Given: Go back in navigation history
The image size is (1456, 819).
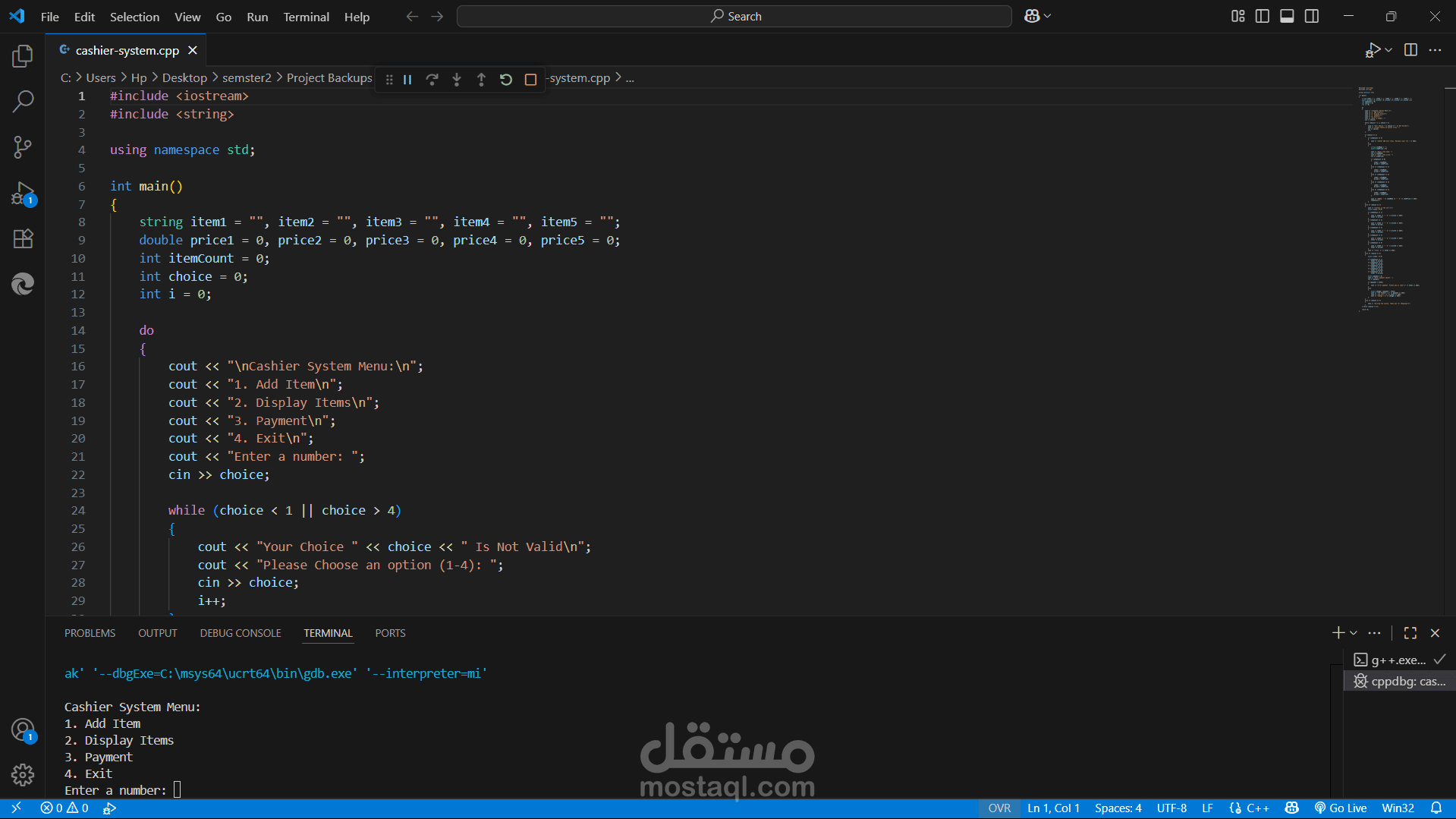Looking at the screenshot, I should 412,17.
